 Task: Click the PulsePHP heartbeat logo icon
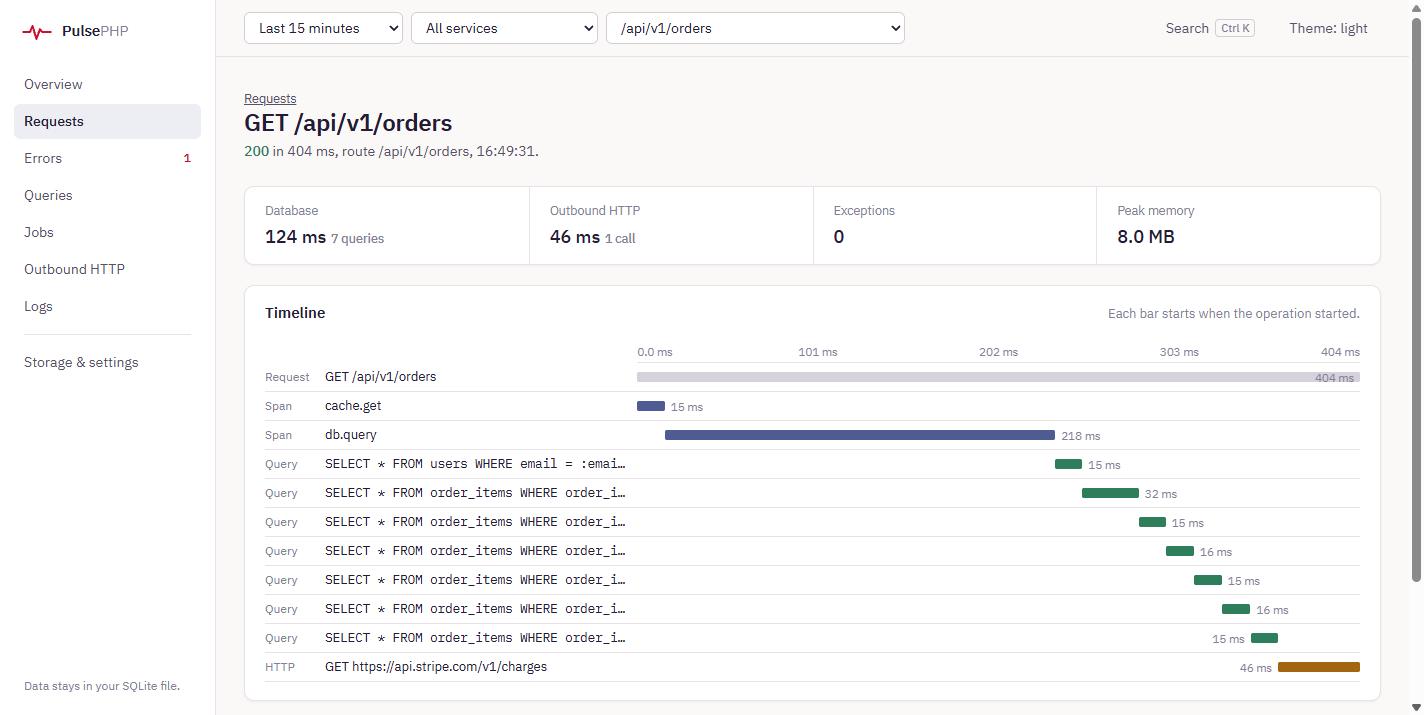[37, 31]
